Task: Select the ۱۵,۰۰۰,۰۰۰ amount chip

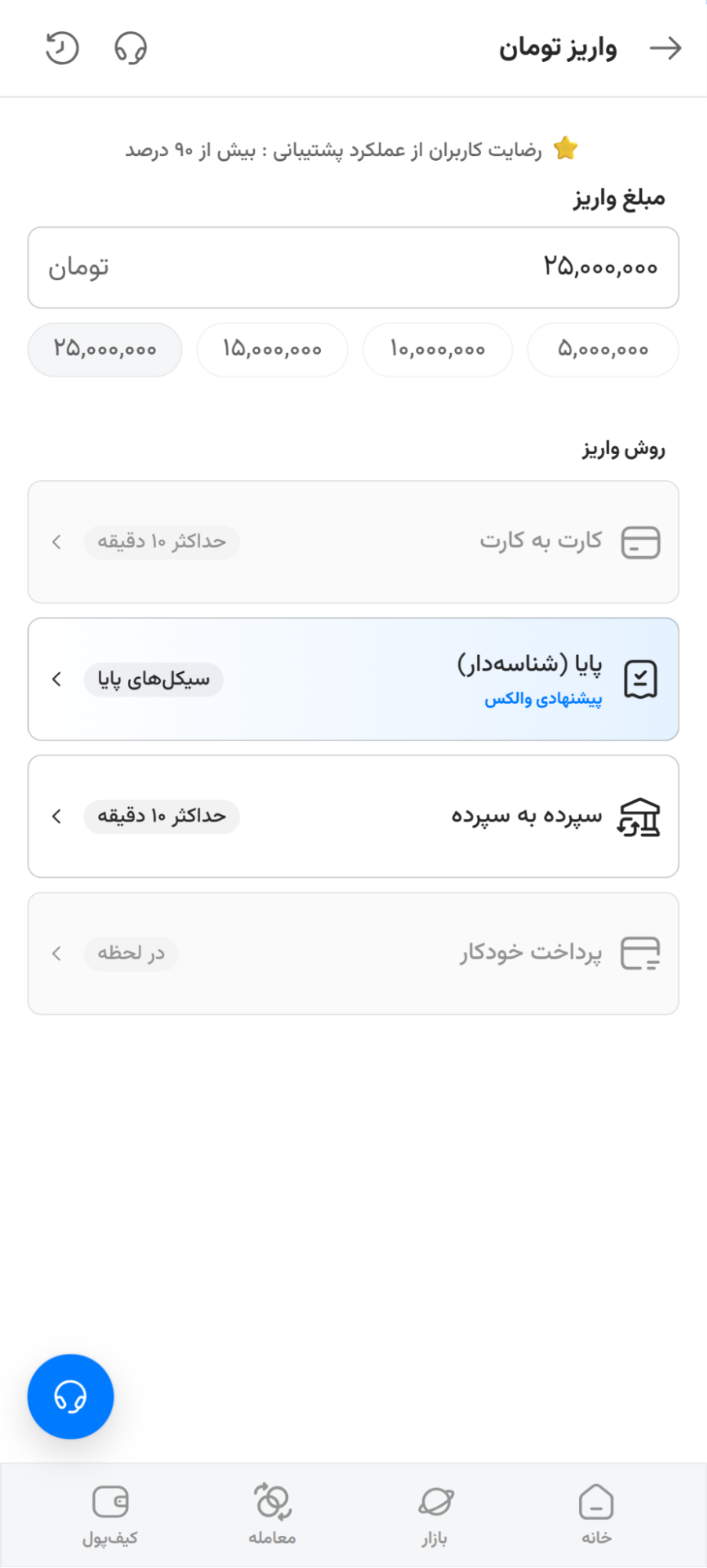Action: pos(272,350)
